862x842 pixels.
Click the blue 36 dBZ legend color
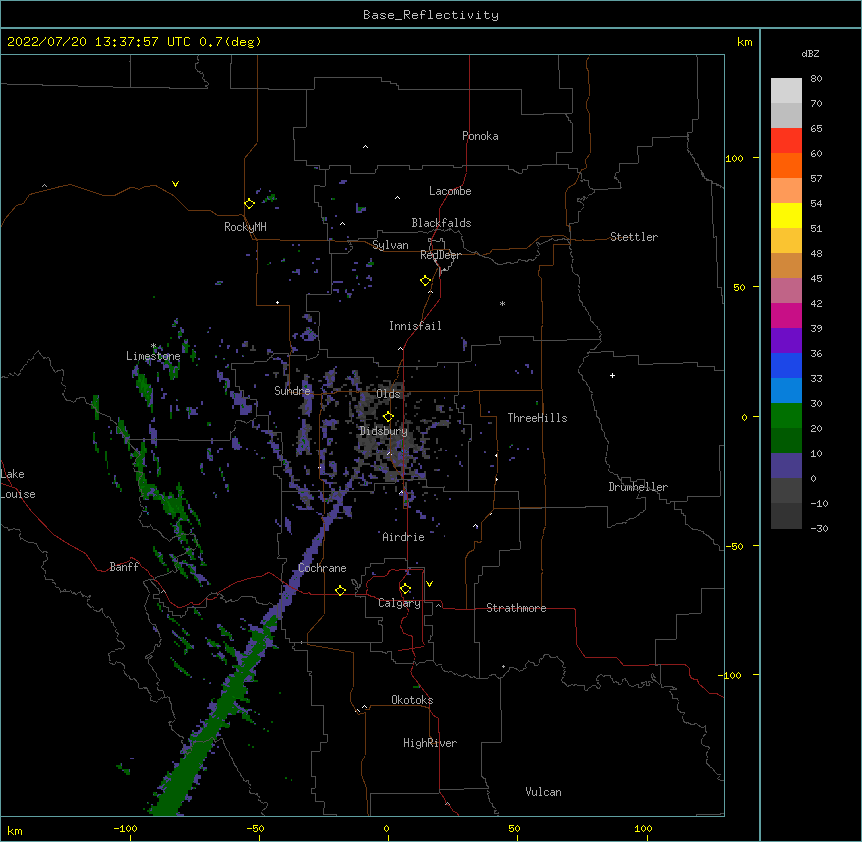pos(786,365)
